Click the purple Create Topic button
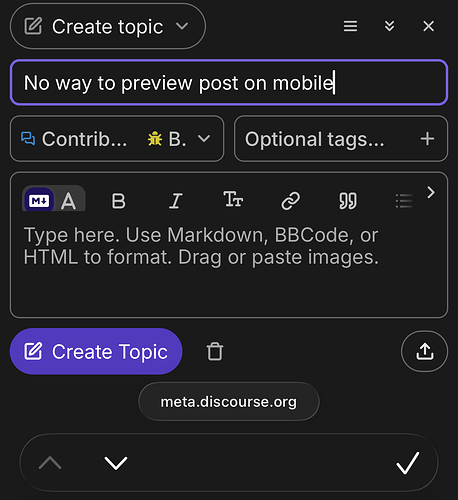This screenshot has width=458, height=500. (96, 351)
